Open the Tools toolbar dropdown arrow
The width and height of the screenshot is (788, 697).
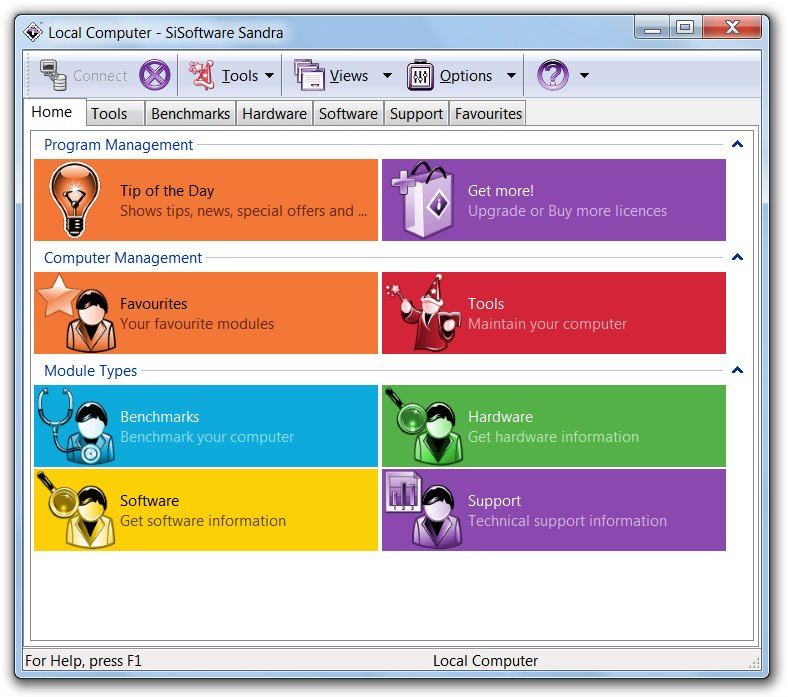pos(270,76)
